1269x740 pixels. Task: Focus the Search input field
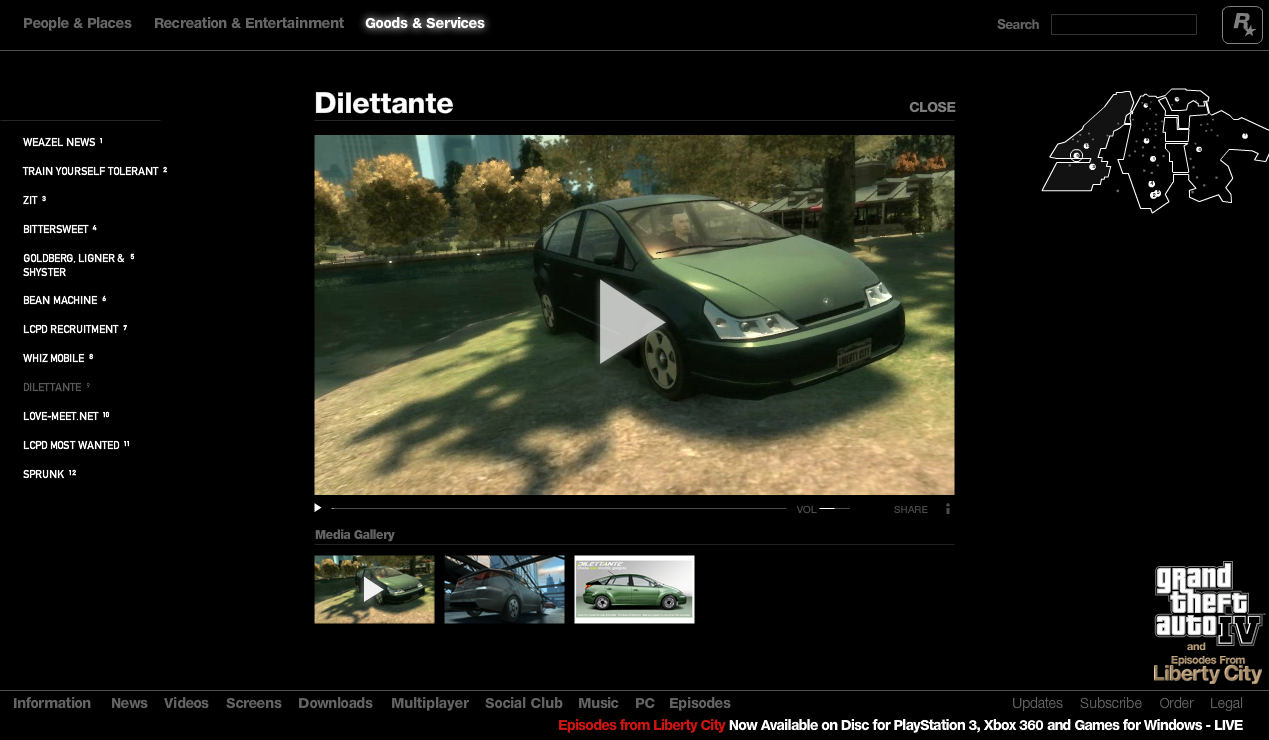click(1124, 25)
